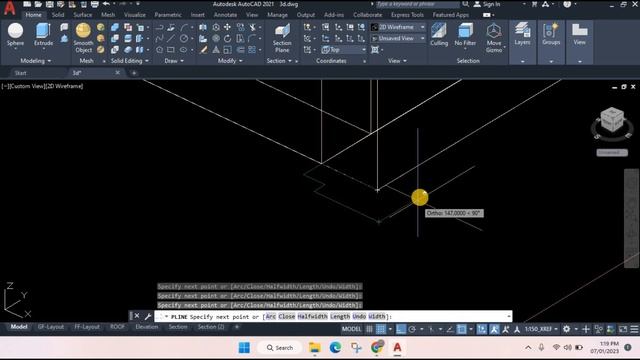This screenshot has width=640, height=360.
Task: Select the Sphere modeling tool
Action: [15, 34]
